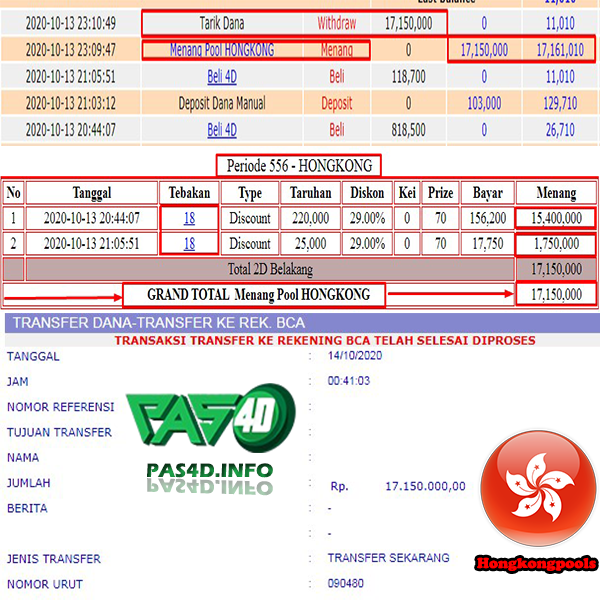The height and width of the screenshot is (600, 600).
Task: Select the Periode 556 - HONGKONG heading
Action: [299, 166]
